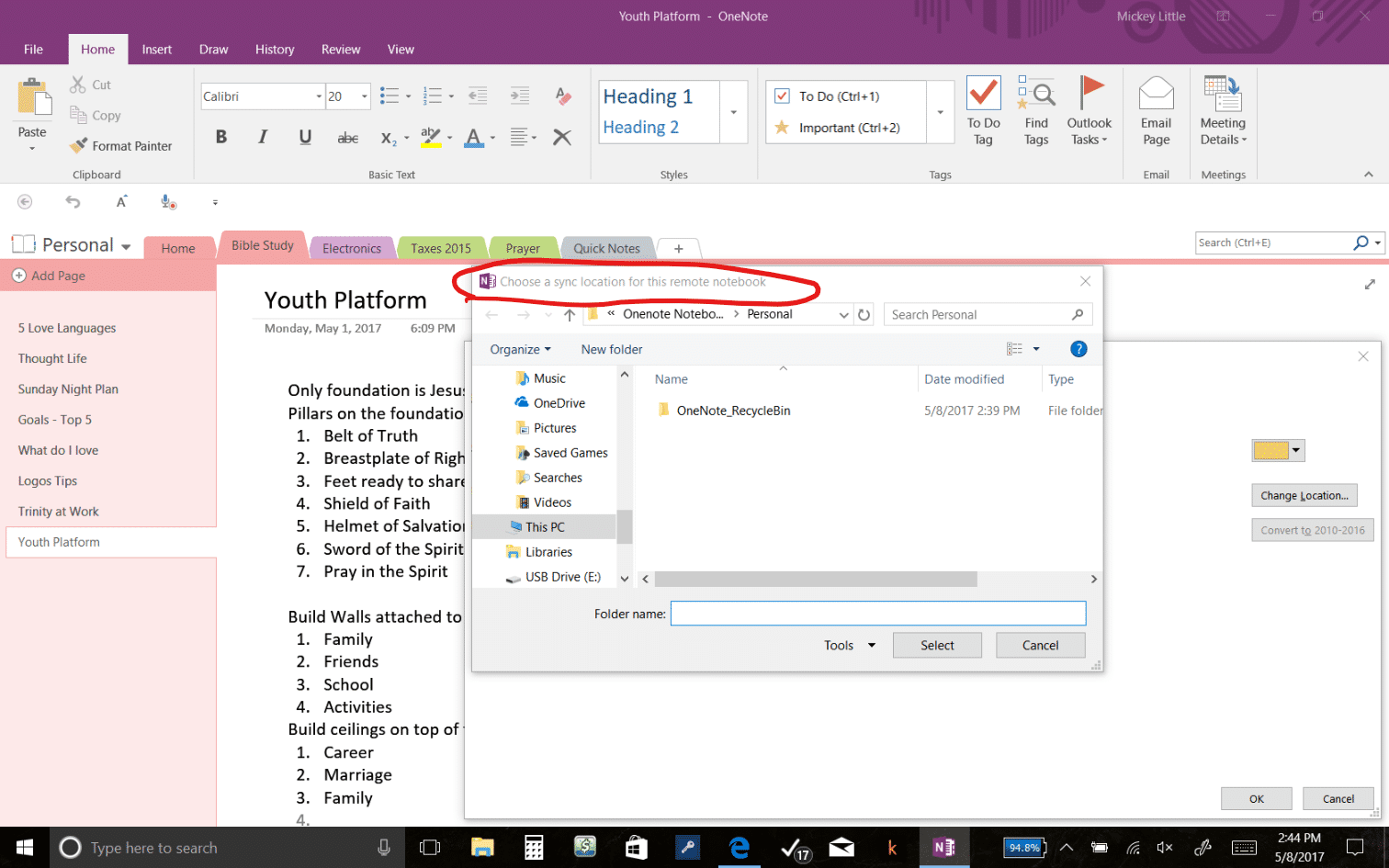Click the Back arrow in quick access toolbar
The image size is (1389, 868).
25,202
